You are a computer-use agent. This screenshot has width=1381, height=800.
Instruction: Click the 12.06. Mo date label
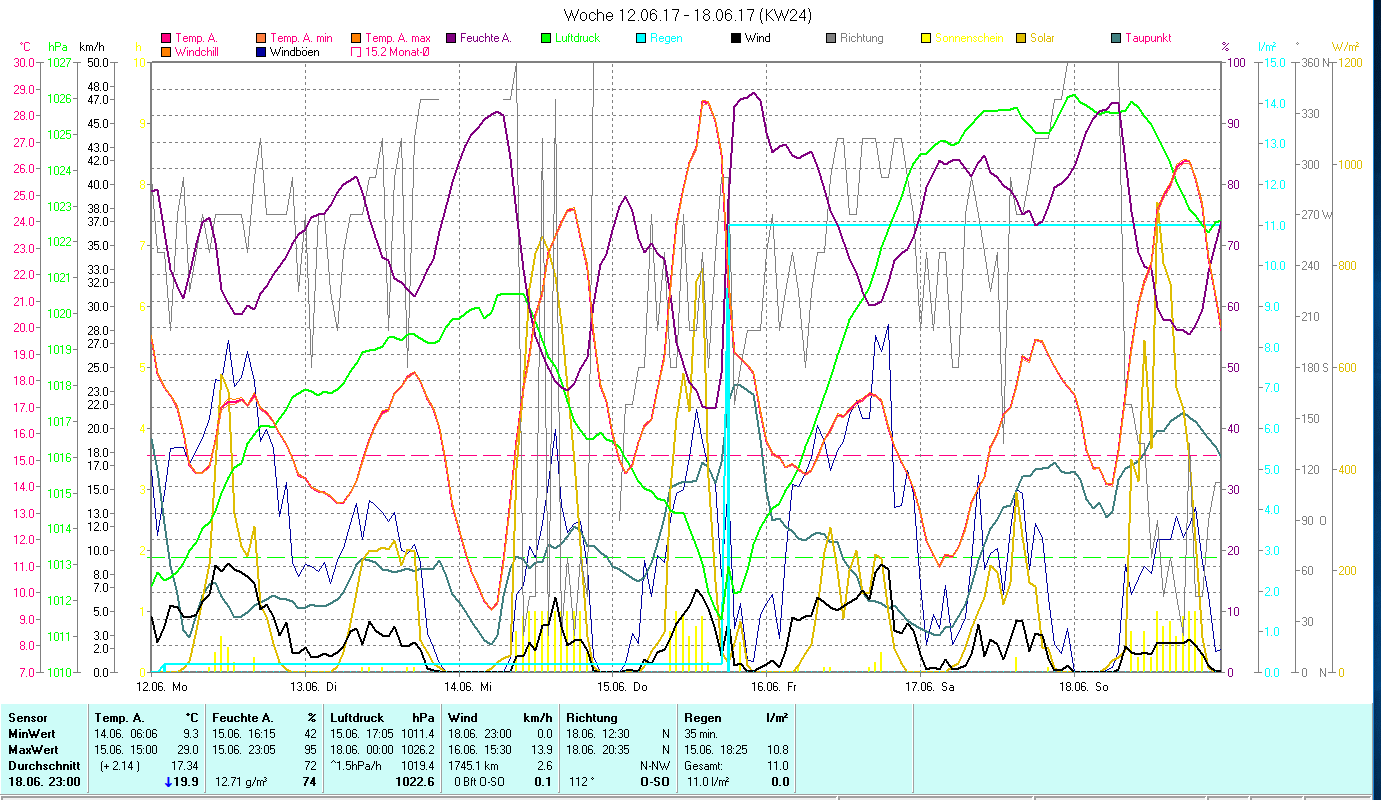point(162,687)
